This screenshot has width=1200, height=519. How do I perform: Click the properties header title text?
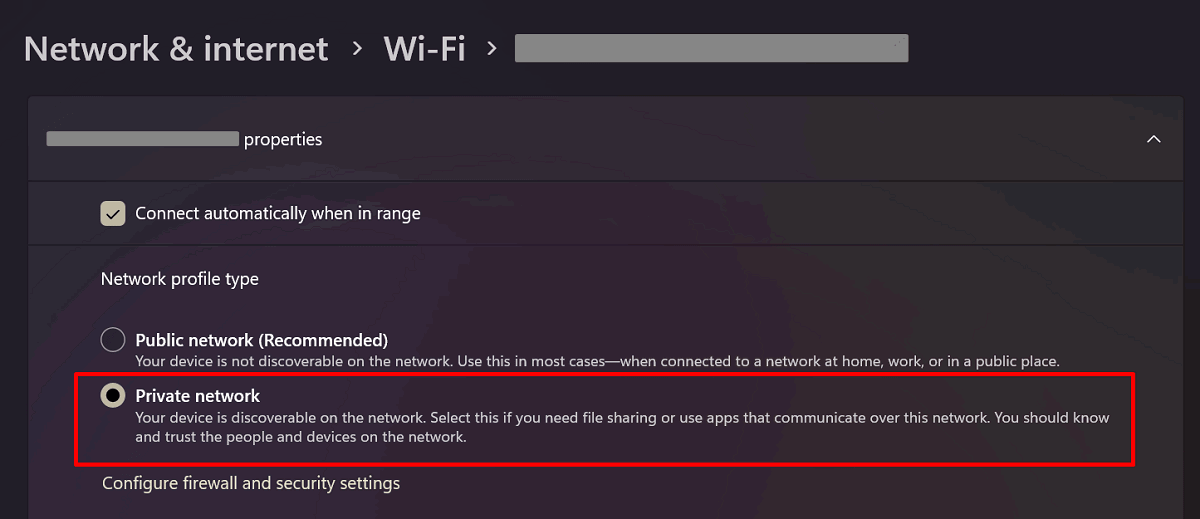283,139
